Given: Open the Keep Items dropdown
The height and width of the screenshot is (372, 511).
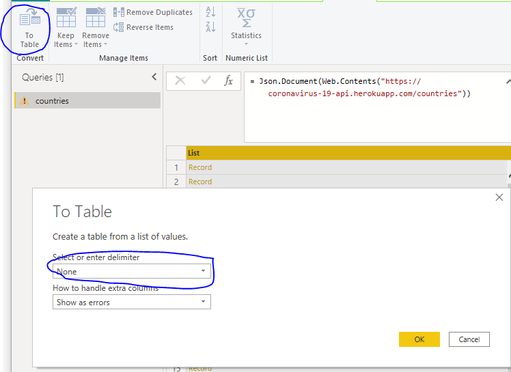Looking at the screenshot, I should 66,28.
